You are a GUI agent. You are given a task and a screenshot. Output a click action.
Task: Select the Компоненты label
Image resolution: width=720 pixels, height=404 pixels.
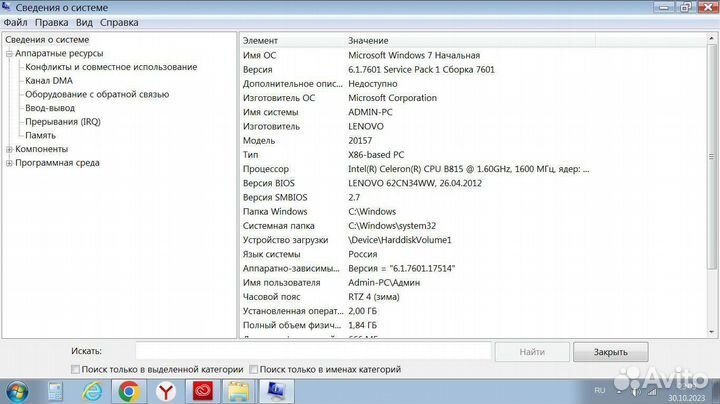pos(41,149)
